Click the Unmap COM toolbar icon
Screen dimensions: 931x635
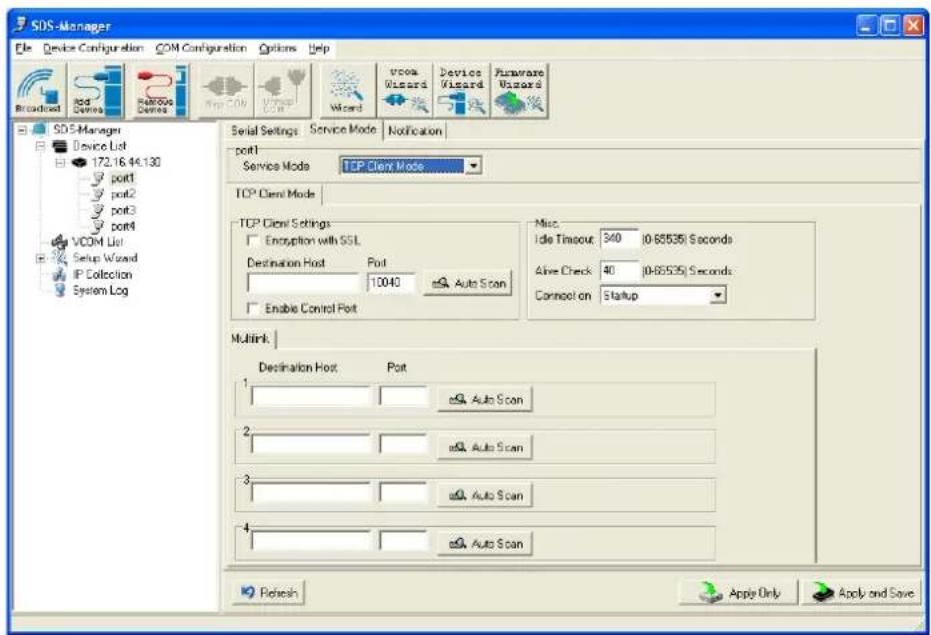point(283,91)
